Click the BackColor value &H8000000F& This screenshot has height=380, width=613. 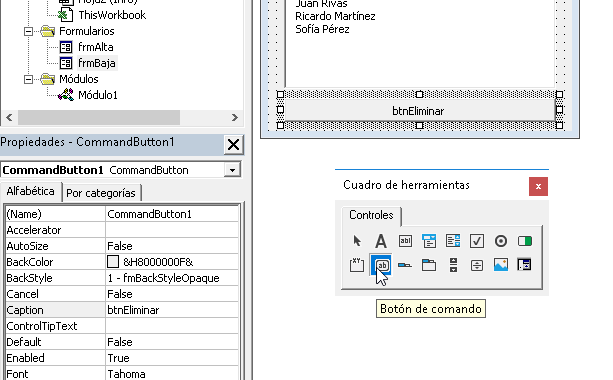158,262
